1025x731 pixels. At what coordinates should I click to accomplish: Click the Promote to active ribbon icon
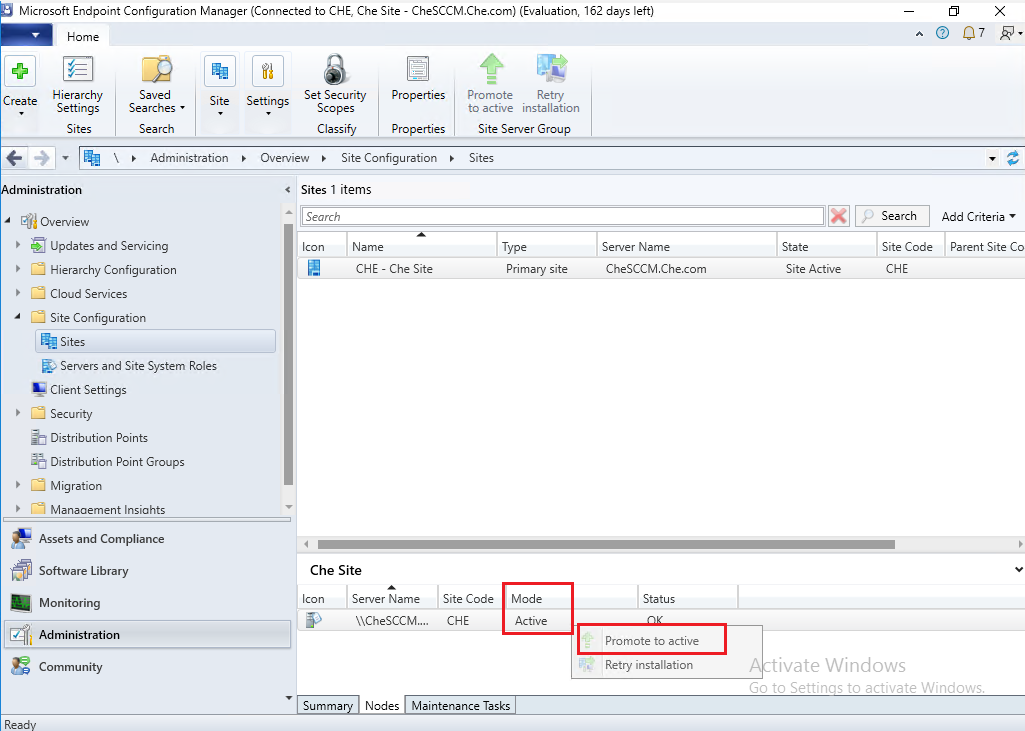(491, 69)
